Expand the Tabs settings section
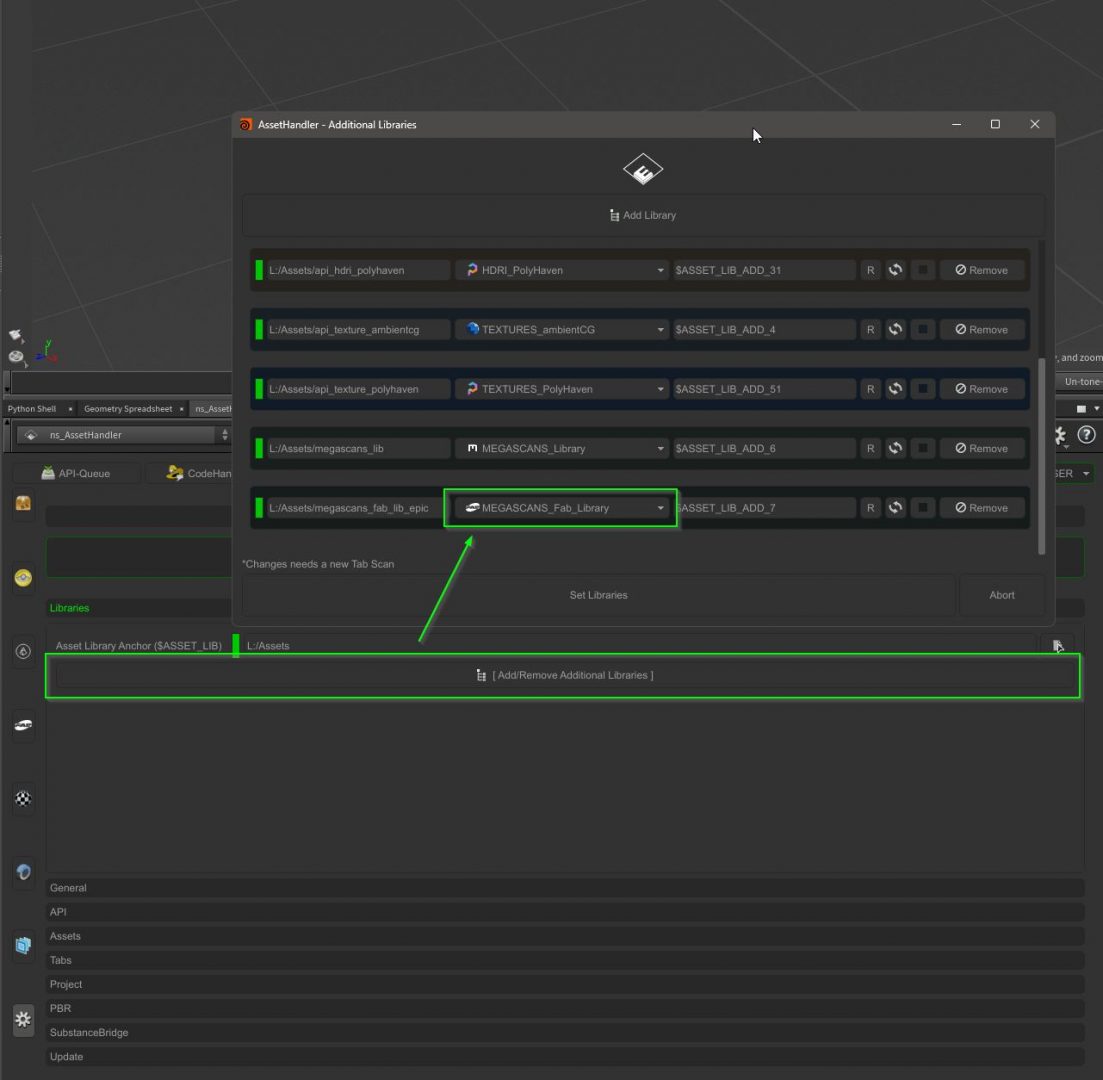This screenshot has width=1103, height=1080. click(565, 960)
